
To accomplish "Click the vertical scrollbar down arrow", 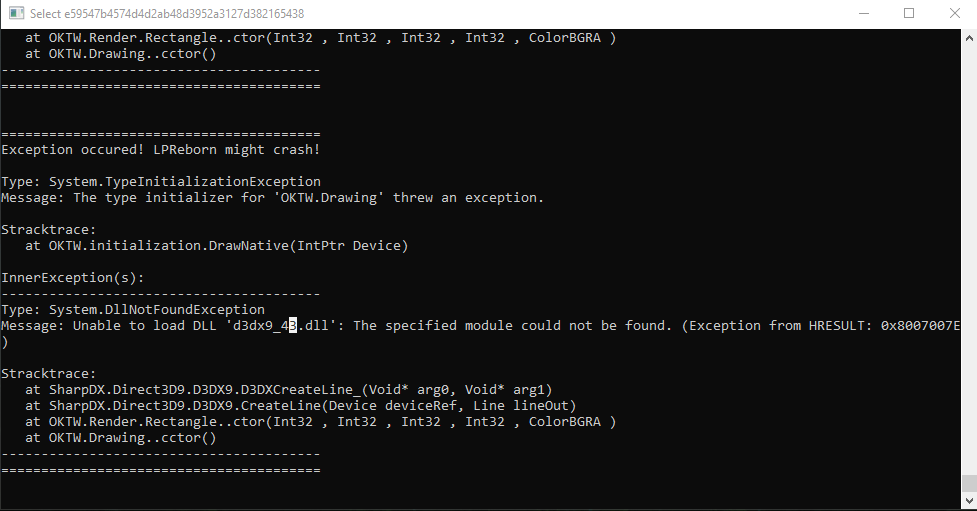I will [969, 500].
